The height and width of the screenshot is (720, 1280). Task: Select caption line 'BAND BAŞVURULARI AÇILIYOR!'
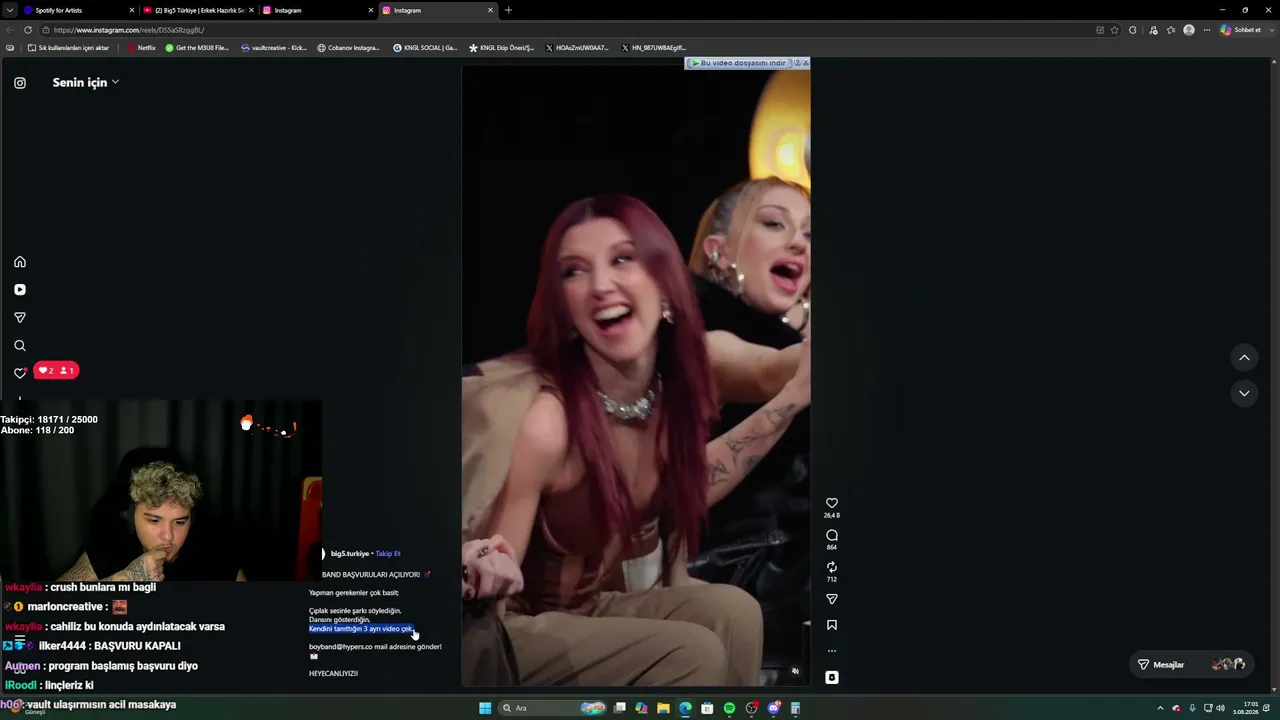[371, 575]
